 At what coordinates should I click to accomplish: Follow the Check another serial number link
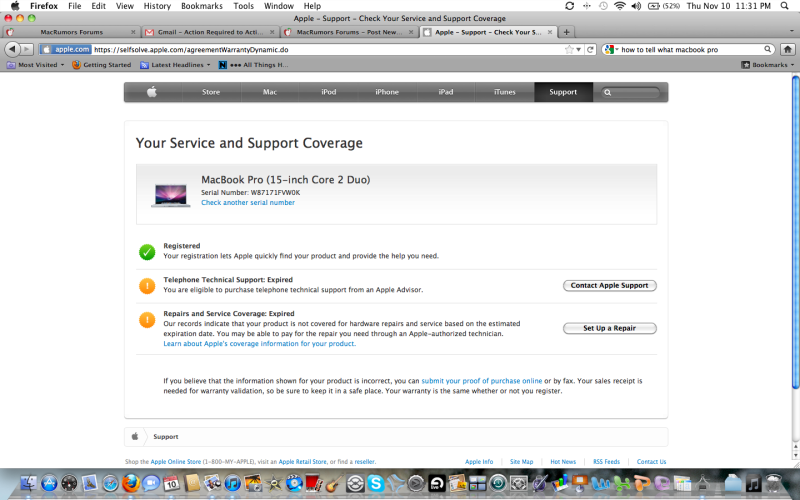(x=248, y=203)
